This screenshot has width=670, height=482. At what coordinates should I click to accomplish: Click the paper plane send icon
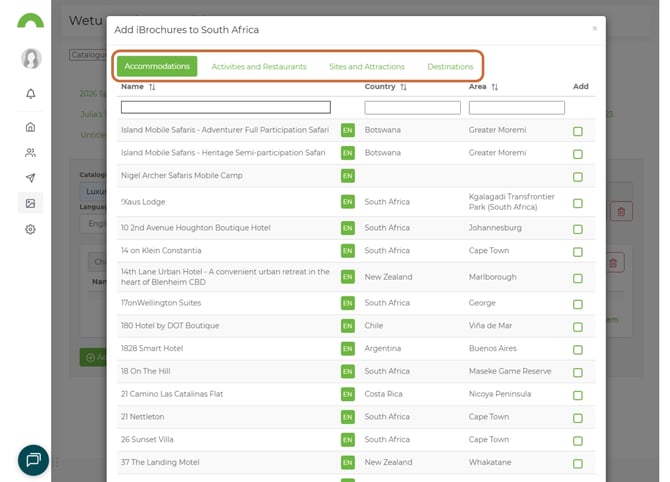31,178
